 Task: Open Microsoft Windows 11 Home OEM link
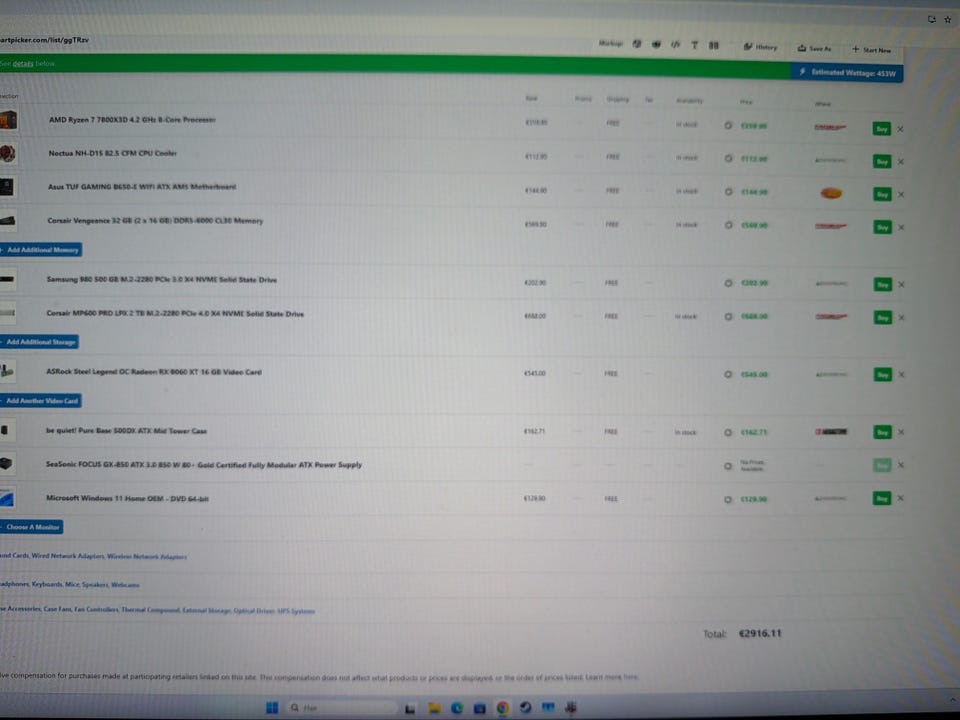127,498
